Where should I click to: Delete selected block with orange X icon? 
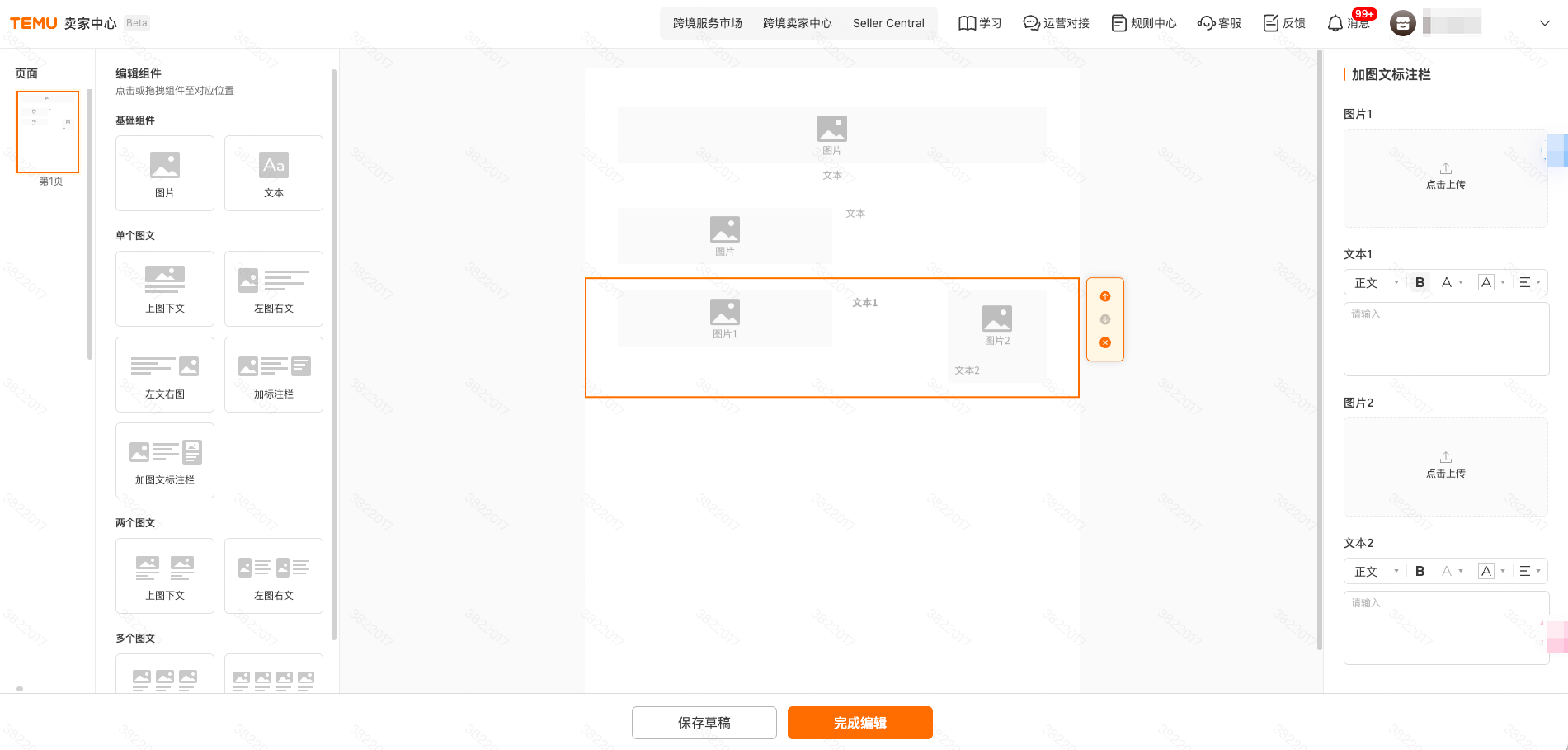tap(1105, 342)
